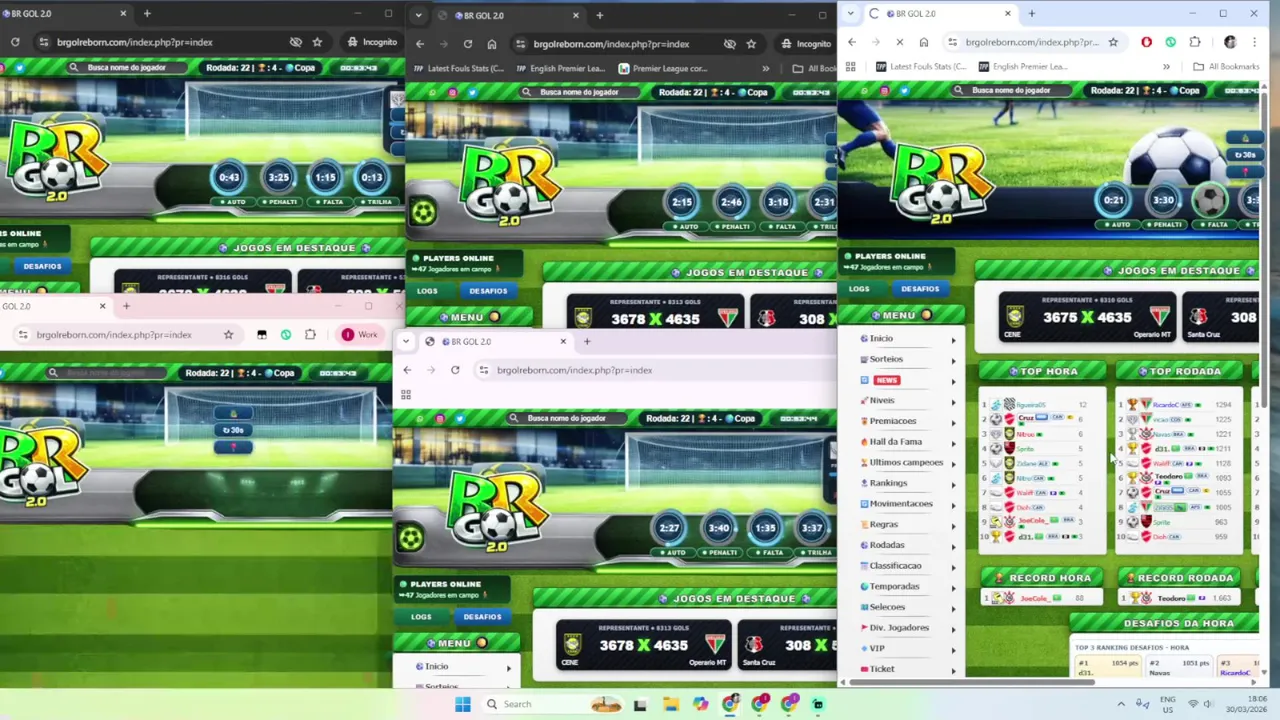Click the green circular extension icon in right window
The height and width of the screenshot is (720, 1280).
[x=1171, y=42]
